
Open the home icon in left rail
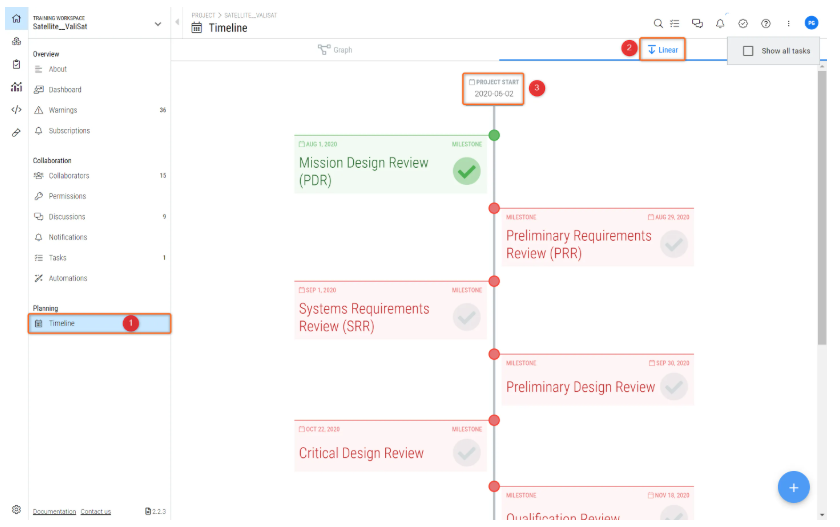(x=16, y=18)
